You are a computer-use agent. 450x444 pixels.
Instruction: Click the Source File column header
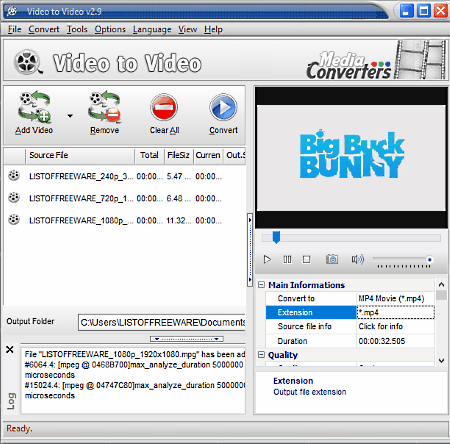pyautogui.click(x=80, y=155)
